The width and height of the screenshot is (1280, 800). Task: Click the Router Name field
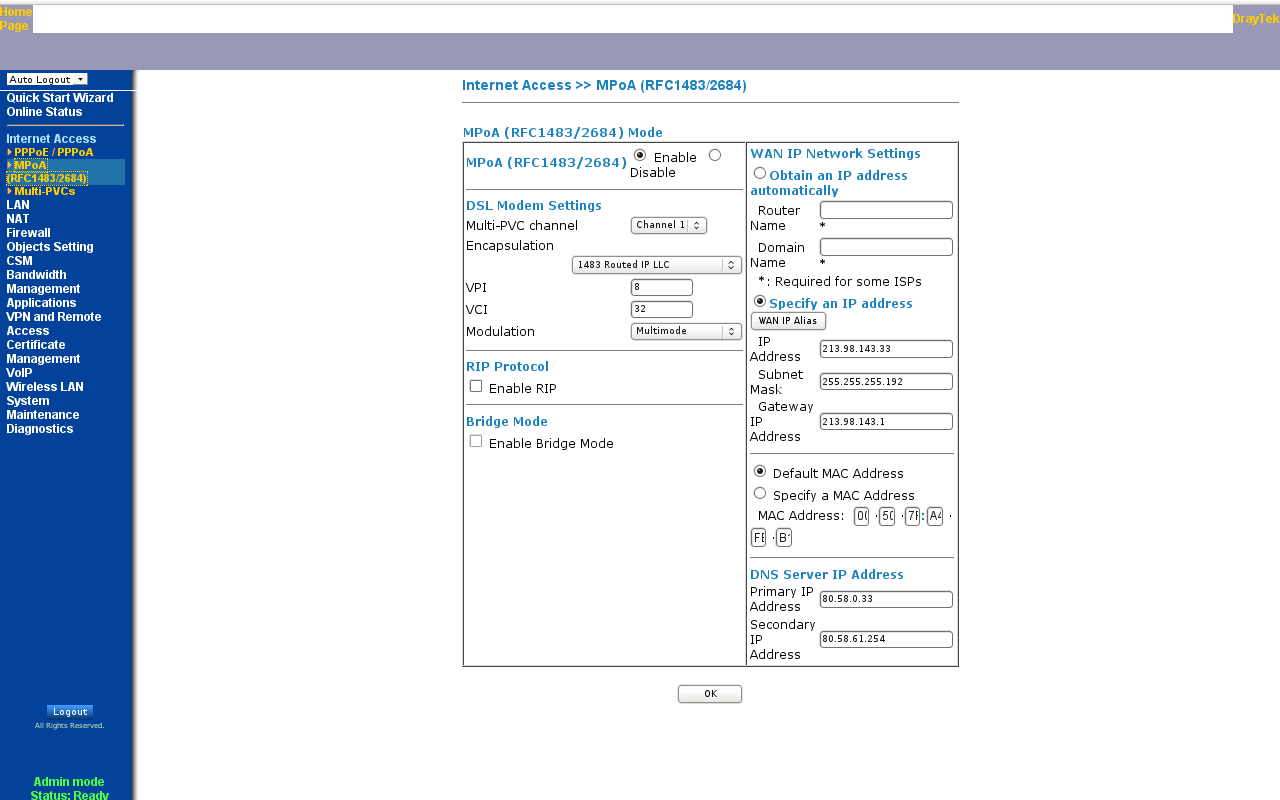click(886, 210)
